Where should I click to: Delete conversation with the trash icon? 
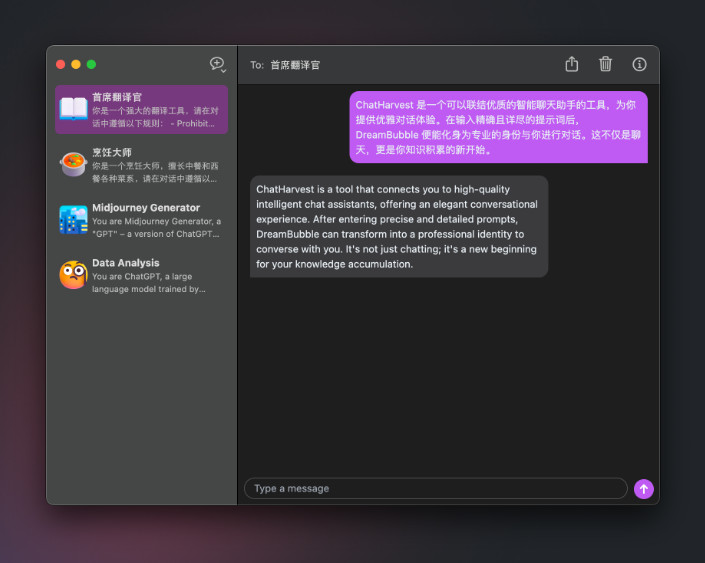[605, 64]
